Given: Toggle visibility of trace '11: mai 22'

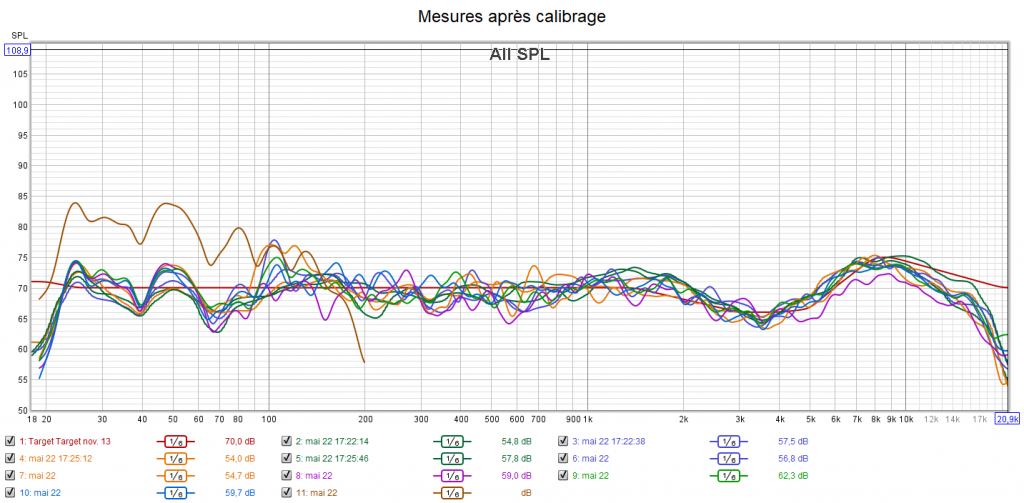Looking at the screenshot, I should tap(287, 492).
